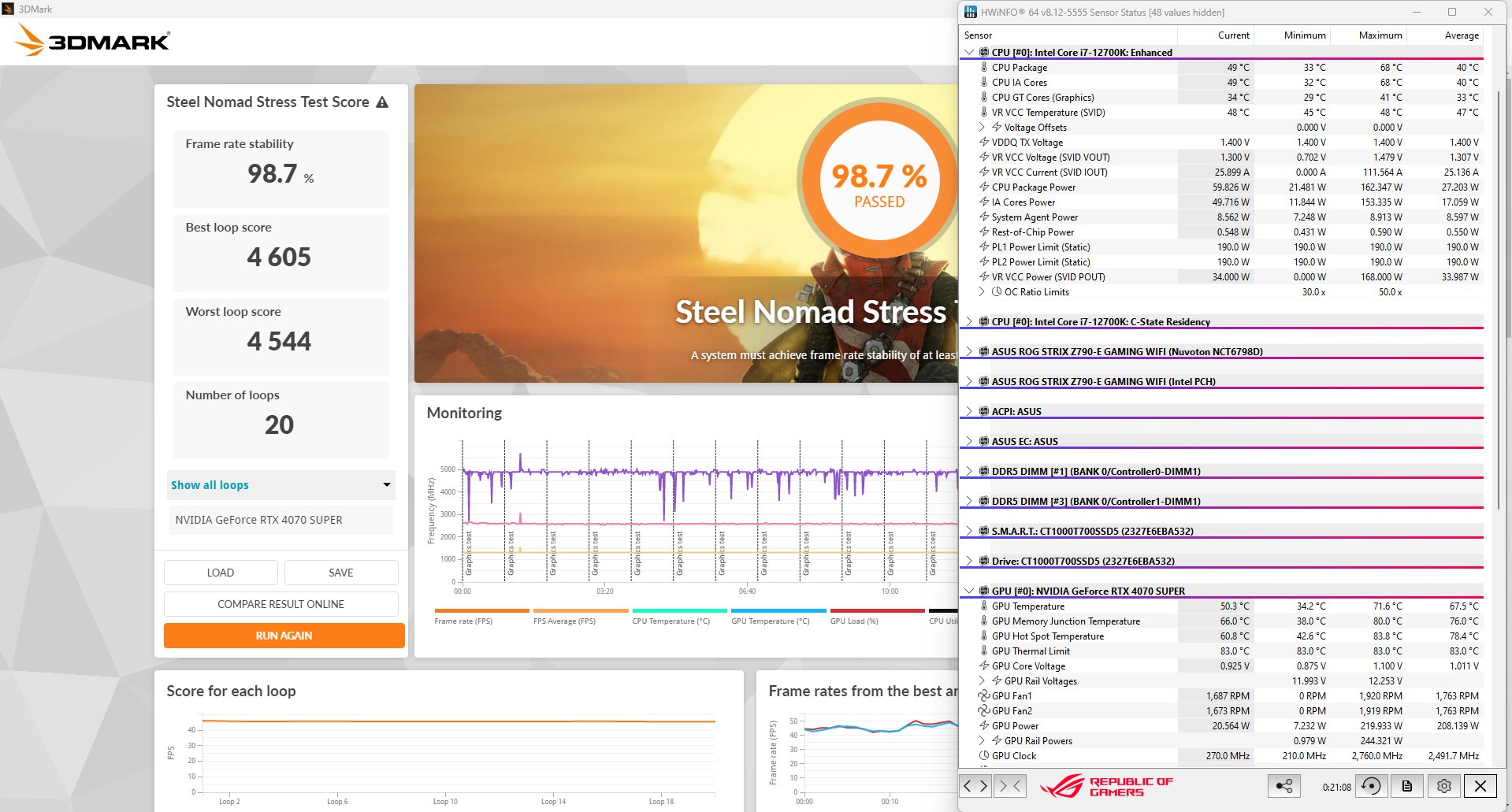Click the expand columns arrows button in HWiNFO
The width and height of the screenshot is (1512, 812).
point(975,785)
